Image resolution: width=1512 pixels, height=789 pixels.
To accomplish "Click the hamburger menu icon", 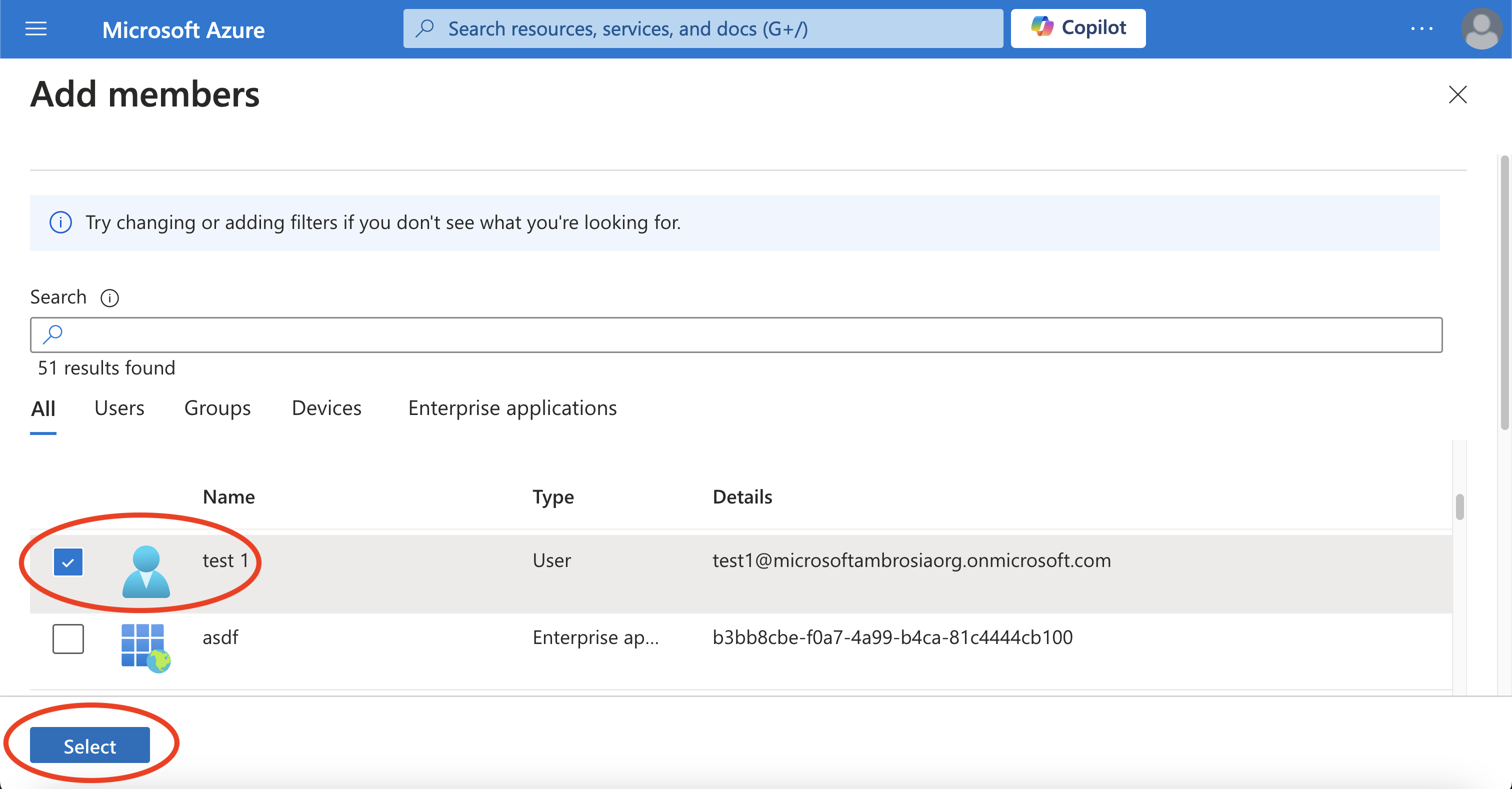I will coord(36,28).
